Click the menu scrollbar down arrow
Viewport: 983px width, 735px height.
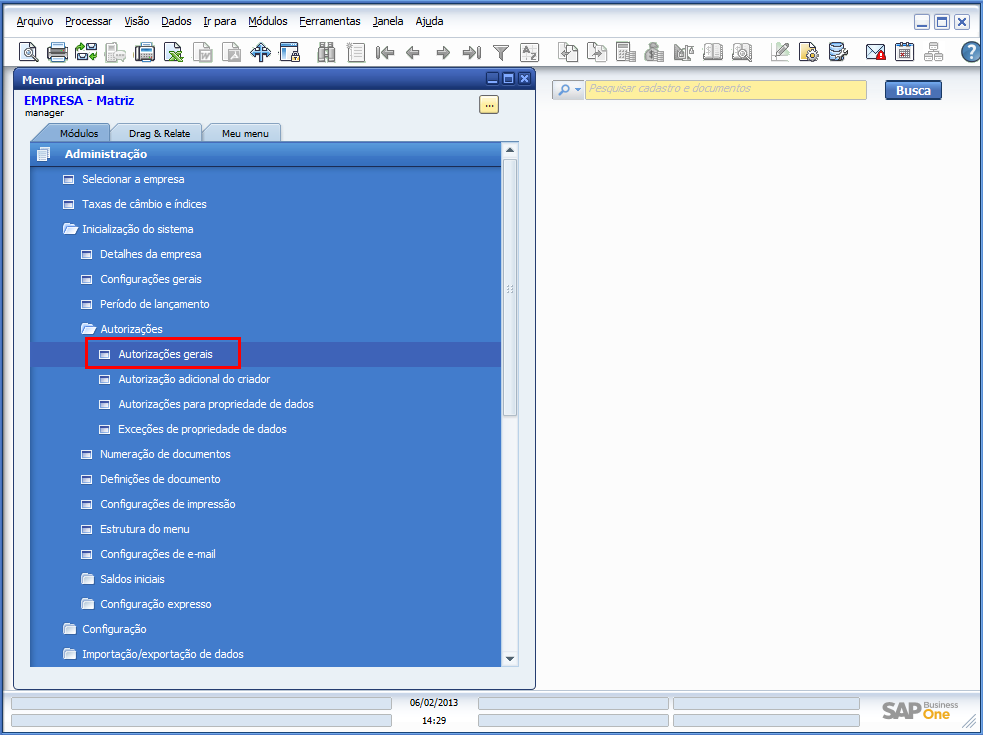510,658
